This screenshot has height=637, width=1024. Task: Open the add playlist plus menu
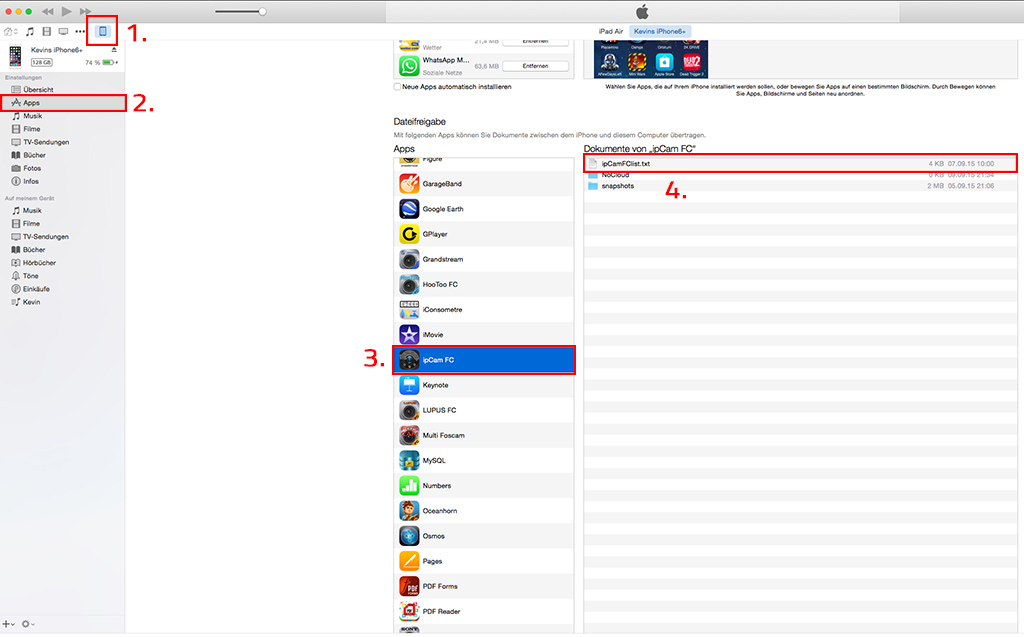(8, 624)
